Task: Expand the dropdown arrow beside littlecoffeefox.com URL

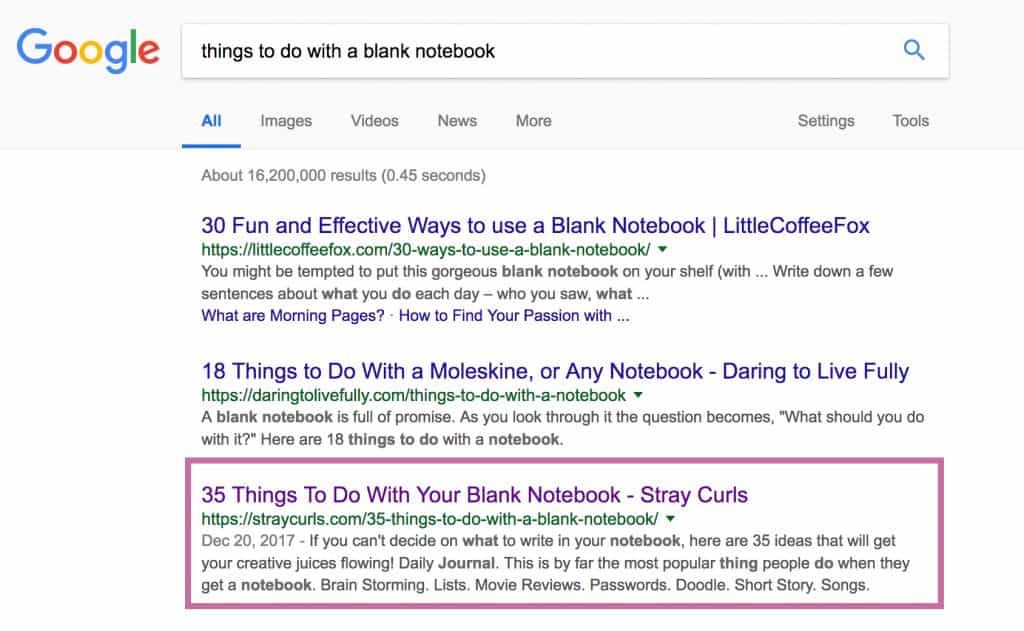Action: click(x=662, y=249)
